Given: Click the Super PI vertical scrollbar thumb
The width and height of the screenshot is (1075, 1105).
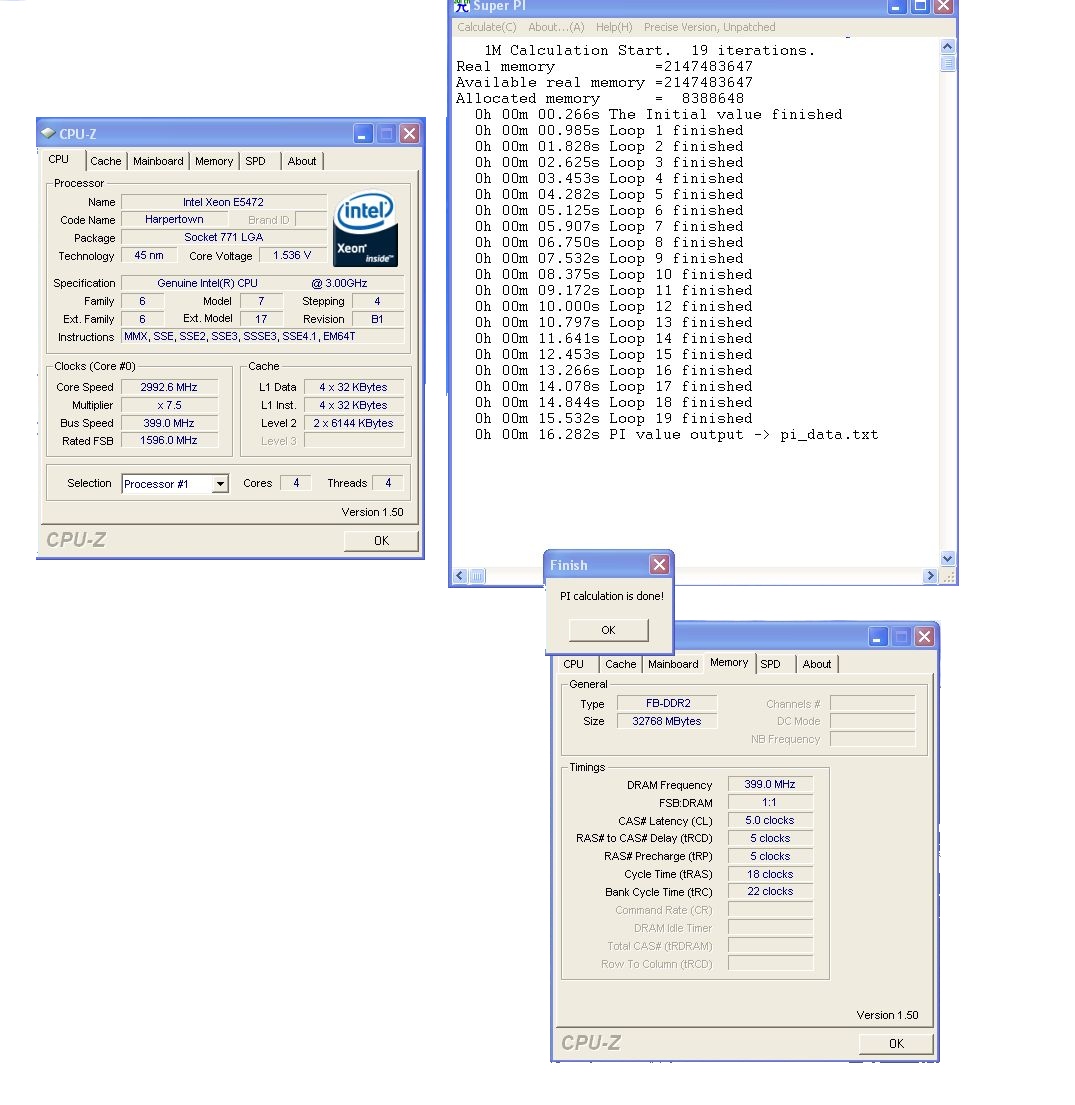Looking at the screenshot, I should 947,63.
